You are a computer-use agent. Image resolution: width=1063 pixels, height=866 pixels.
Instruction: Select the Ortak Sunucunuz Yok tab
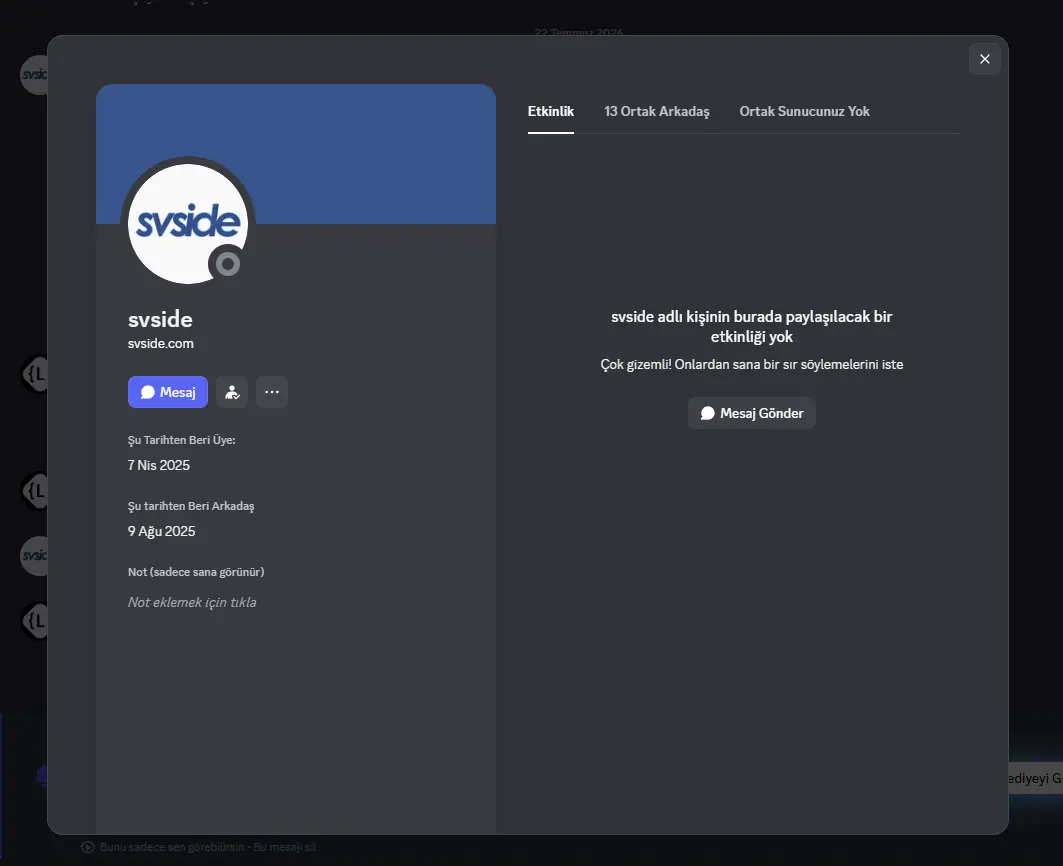click(x=804, y=111)
